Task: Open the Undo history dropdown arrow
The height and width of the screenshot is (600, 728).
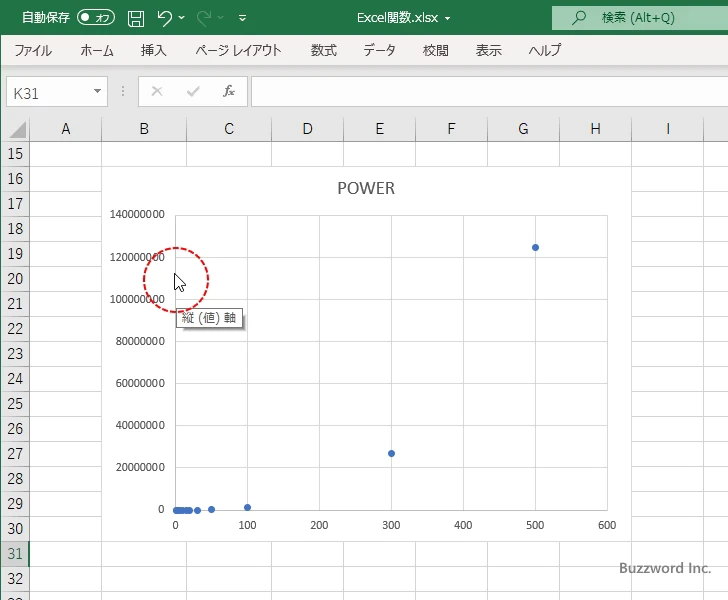Action: (x=182, y=18)
